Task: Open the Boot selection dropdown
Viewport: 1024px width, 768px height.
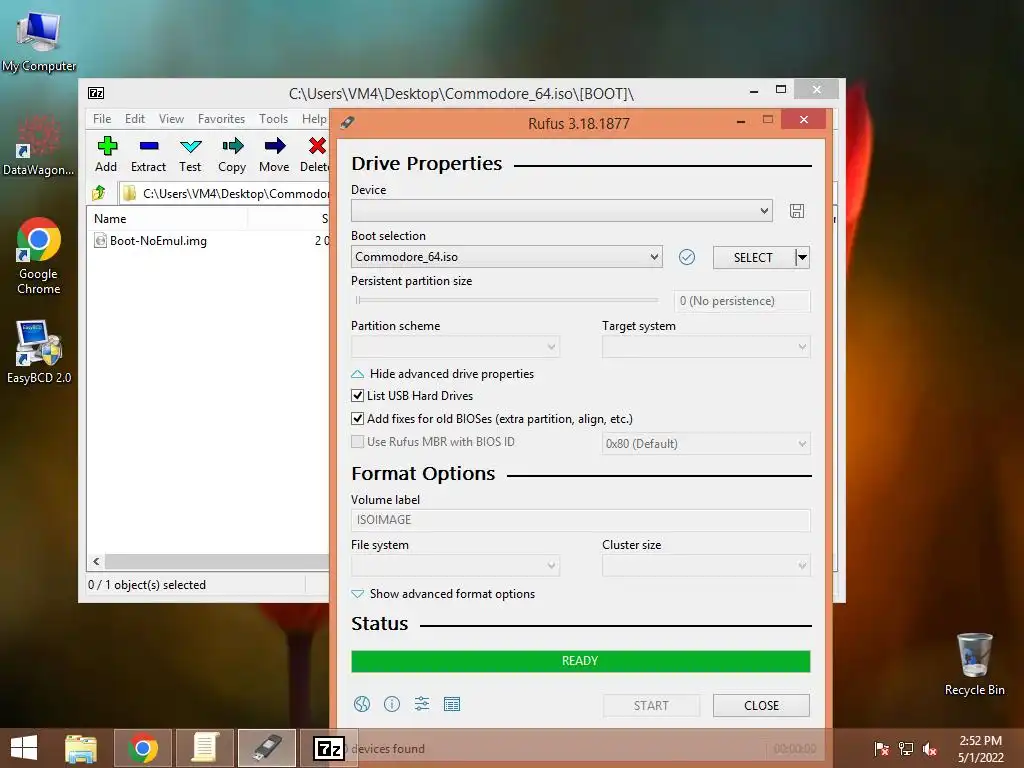Action: click(506, 257)
